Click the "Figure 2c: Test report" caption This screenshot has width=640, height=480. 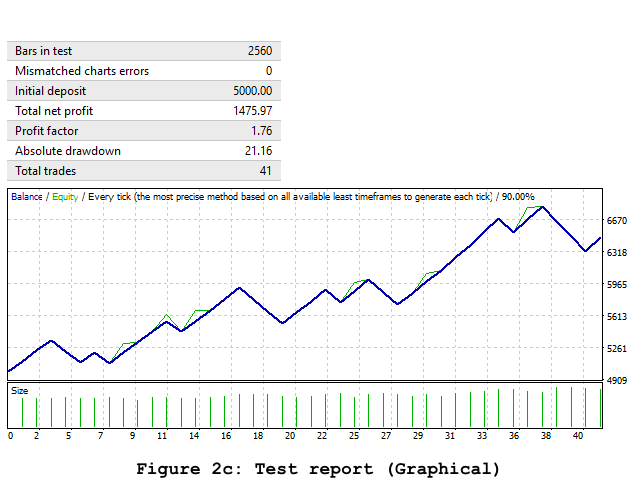318,468
